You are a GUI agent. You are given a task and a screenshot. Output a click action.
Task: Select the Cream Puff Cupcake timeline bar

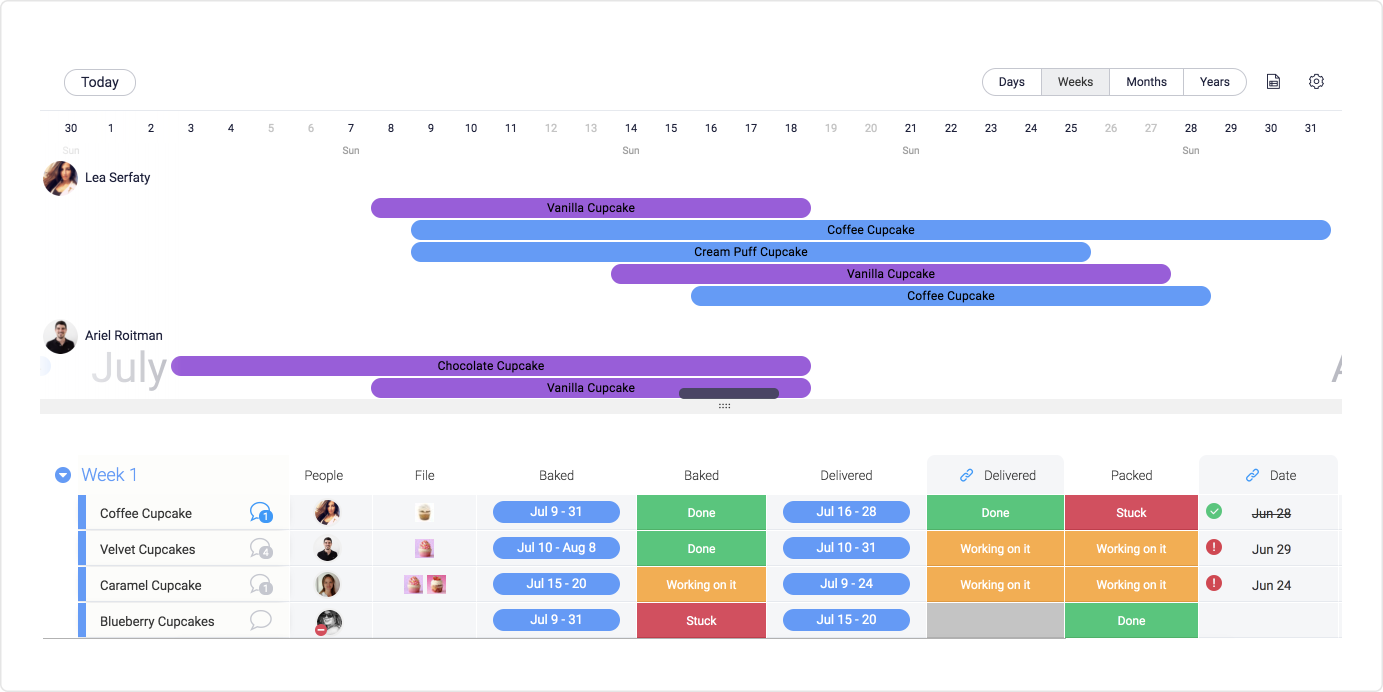pos(751,252)
